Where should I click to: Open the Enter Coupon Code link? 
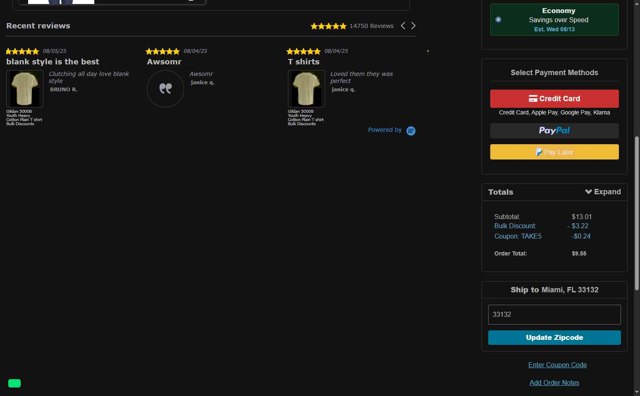[x=558, y=365]
